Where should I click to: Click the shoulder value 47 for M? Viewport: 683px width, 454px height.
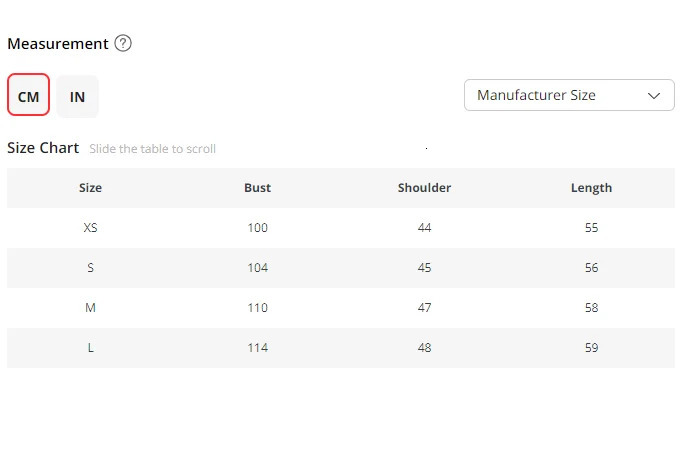click(x=424, y=308)
